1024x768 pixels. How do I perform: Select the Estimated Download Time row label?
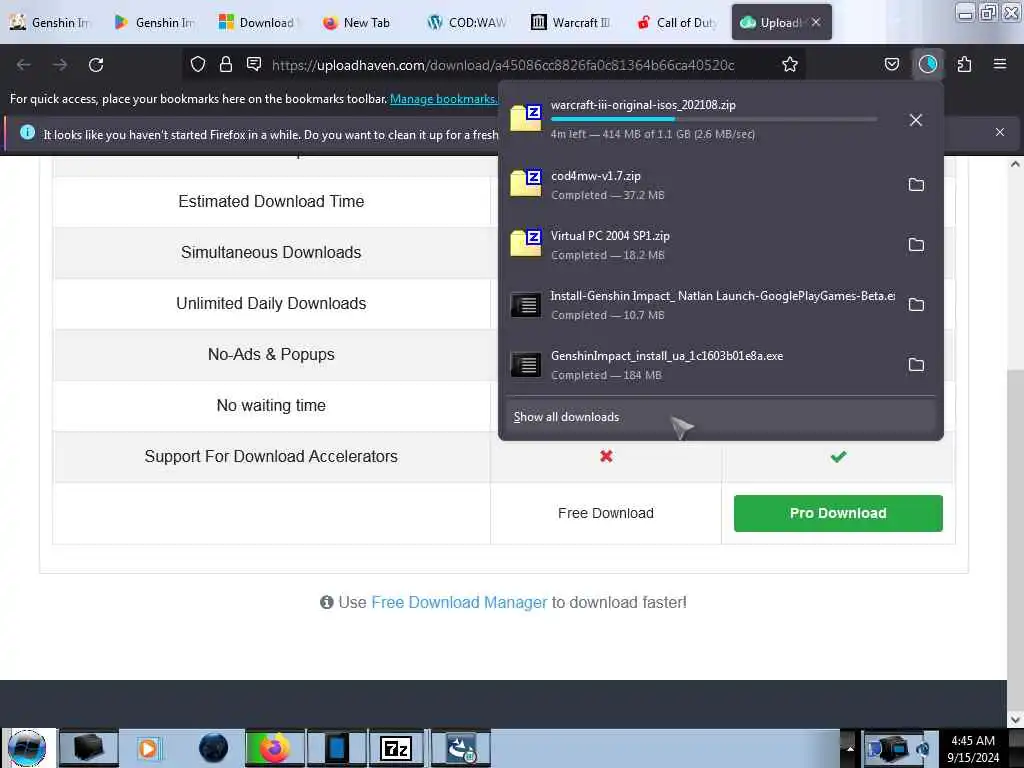[271, 201]
